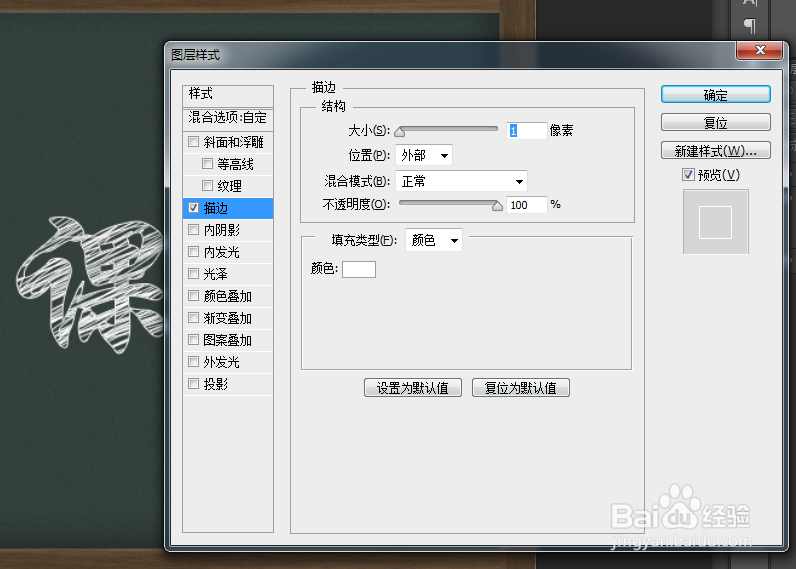
Task: Enable 外发光 checkbox
Action: (193, 361)
